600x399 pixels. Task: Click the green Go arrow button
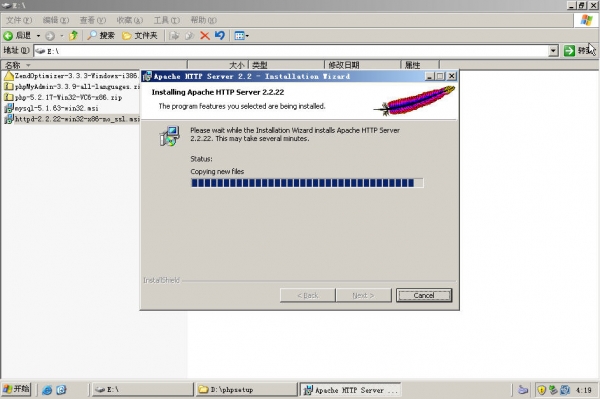coord(569,50)
